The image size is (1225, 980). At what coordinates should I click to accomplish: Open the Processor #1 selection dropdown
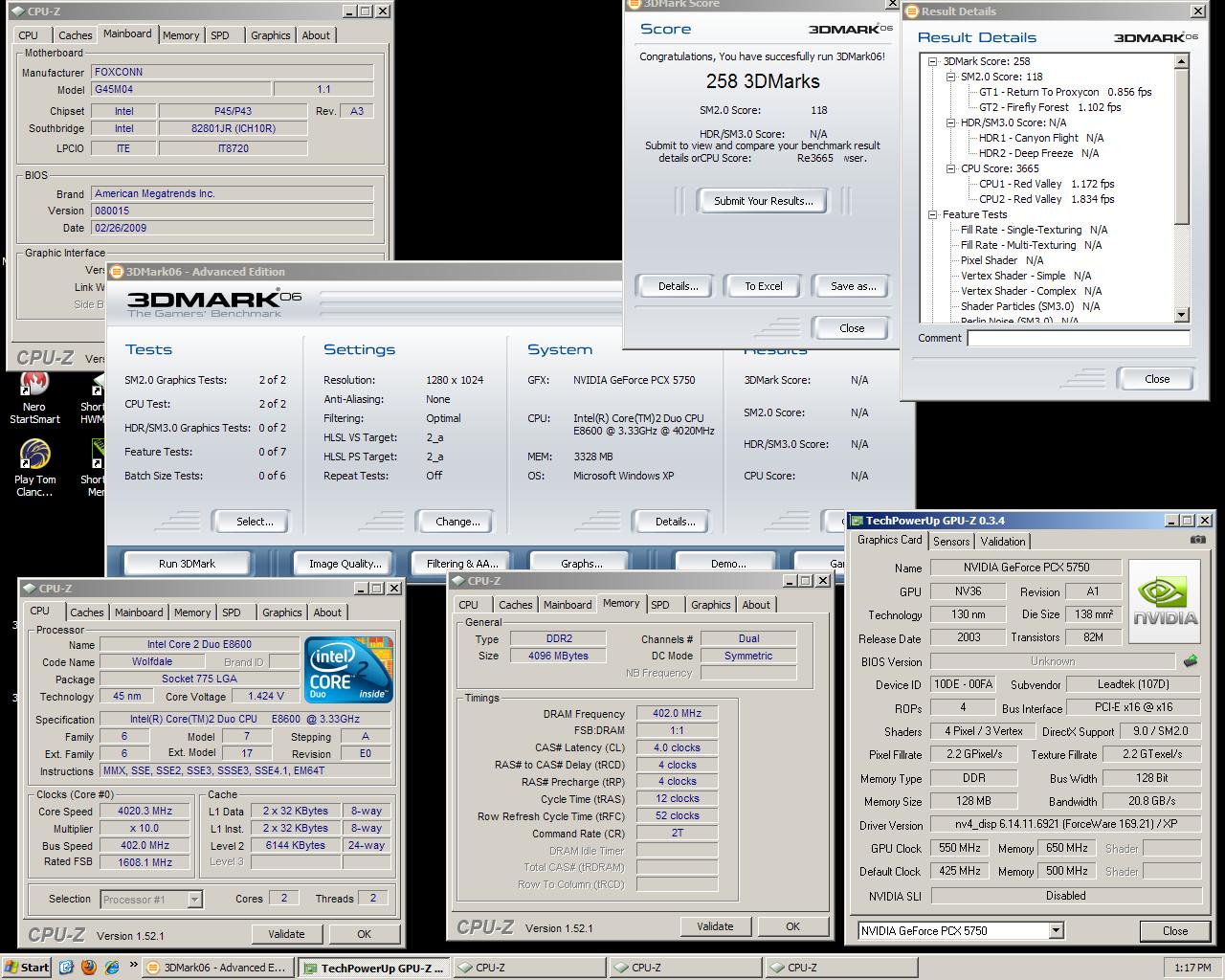tap(194, 900)
